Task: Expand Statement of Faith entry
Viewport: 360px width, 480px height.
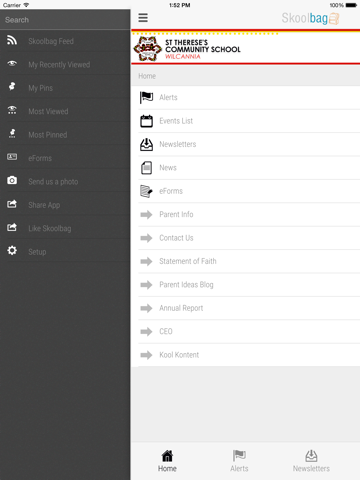Action: [x=249, y=261]
